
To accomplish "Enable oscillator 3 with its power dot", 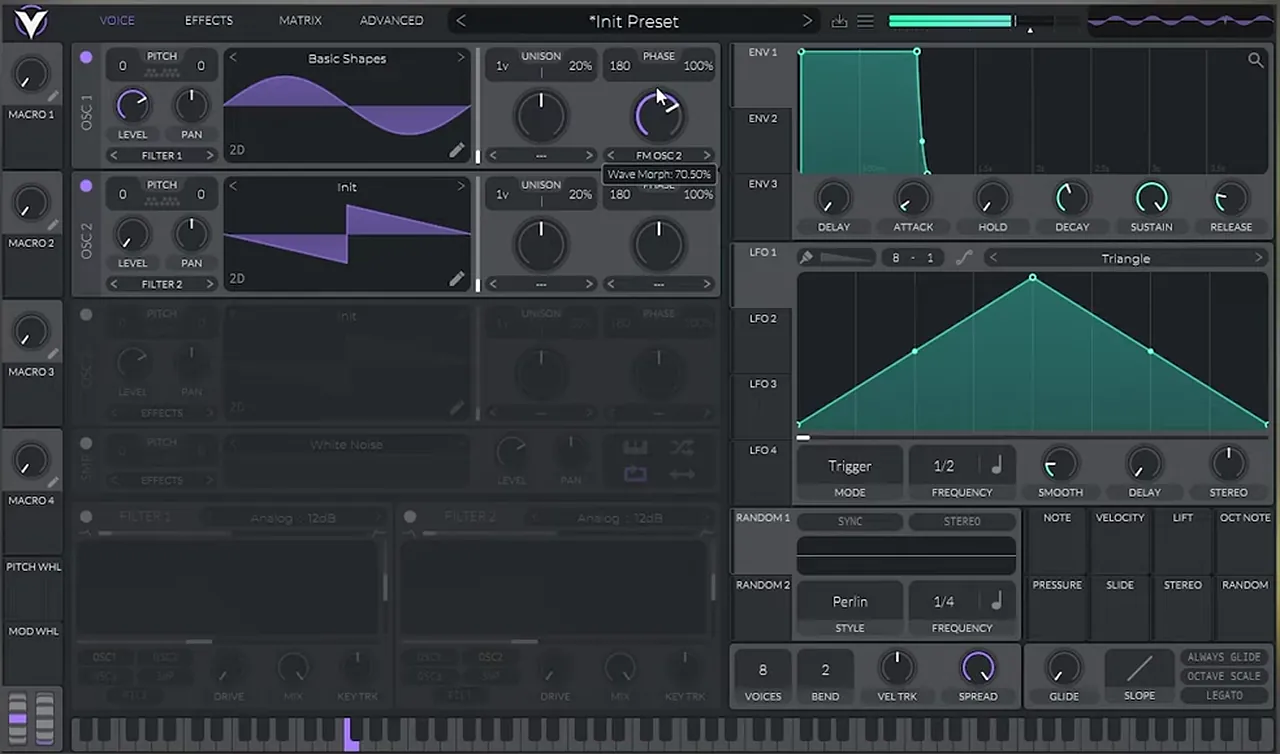I will coord(86,314).
